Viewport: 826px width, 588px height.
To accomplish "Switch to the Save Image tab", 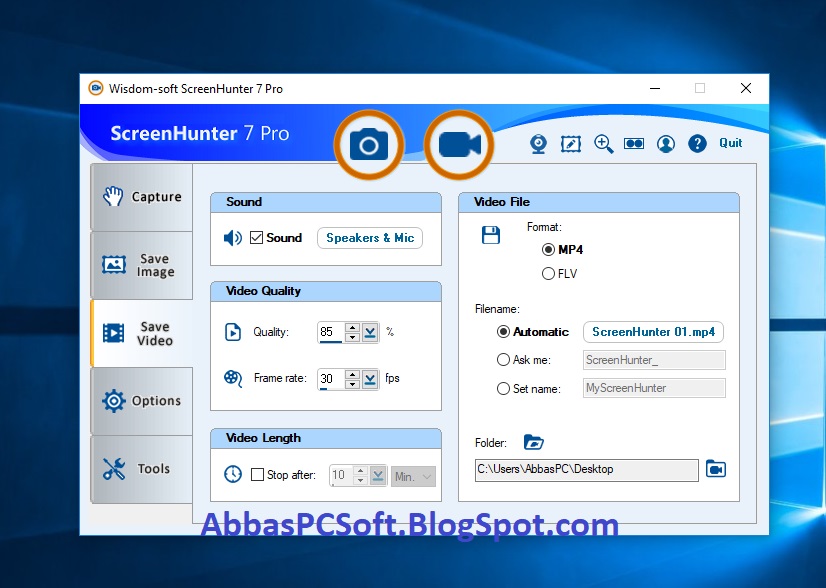I will coord(142,265).
